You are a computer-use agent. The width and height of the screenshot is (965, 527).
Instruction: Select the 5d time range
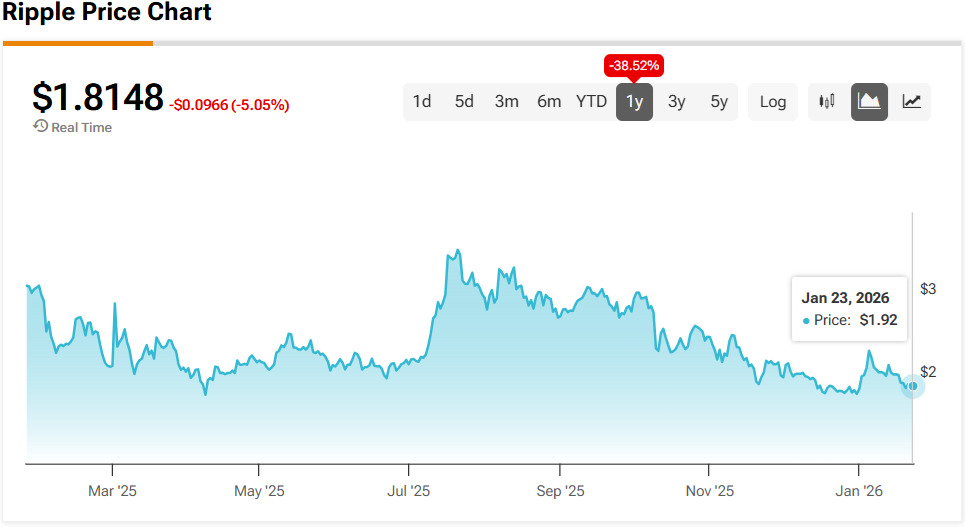(x=464, y=102)
